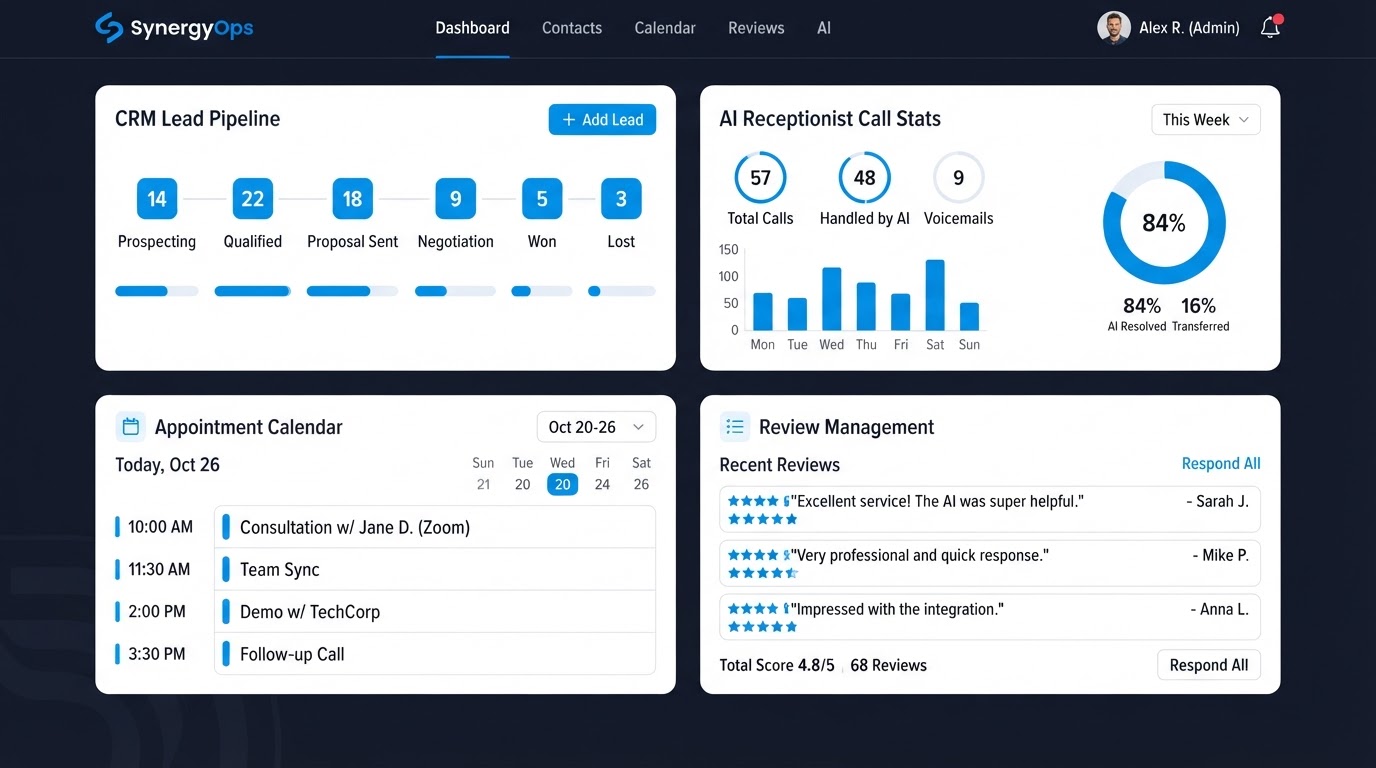Select highlighted Wed 20 calendar day
1376x768 pixels.
(x=562, y=484)
